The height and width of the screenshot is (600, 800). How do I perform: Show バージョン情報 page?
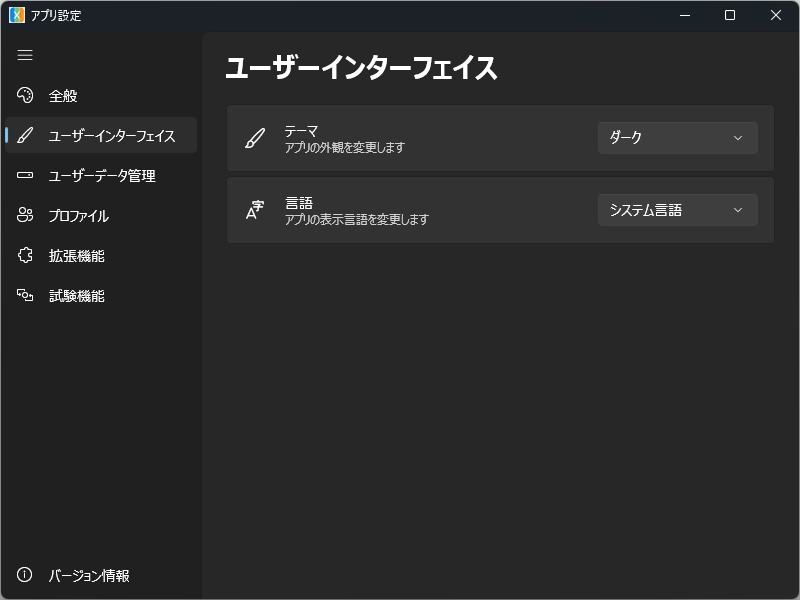click(x=101, y=575)
